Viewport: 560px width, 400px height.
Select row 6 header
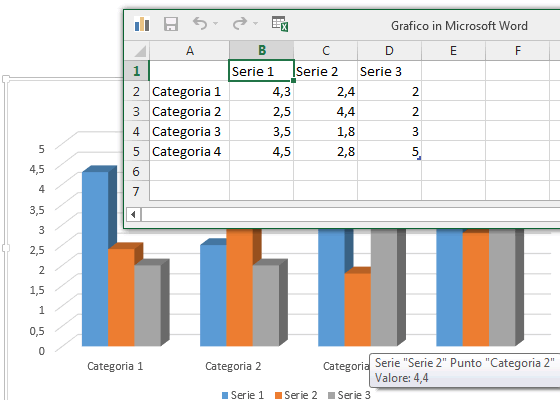[x=137, y=171]
